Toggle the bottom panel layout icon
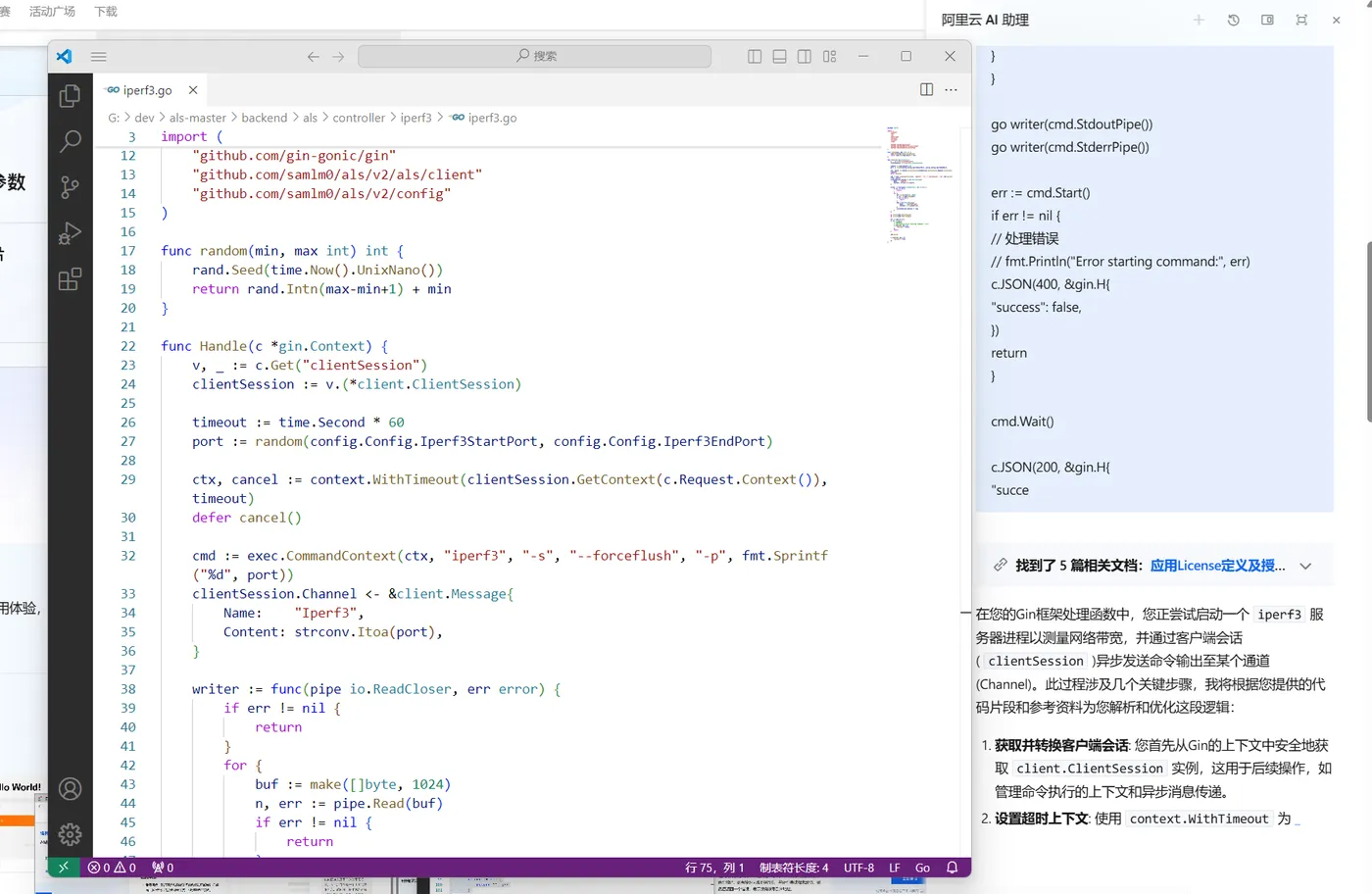This screenshot has width=1372, height=894. coord(779,57)
